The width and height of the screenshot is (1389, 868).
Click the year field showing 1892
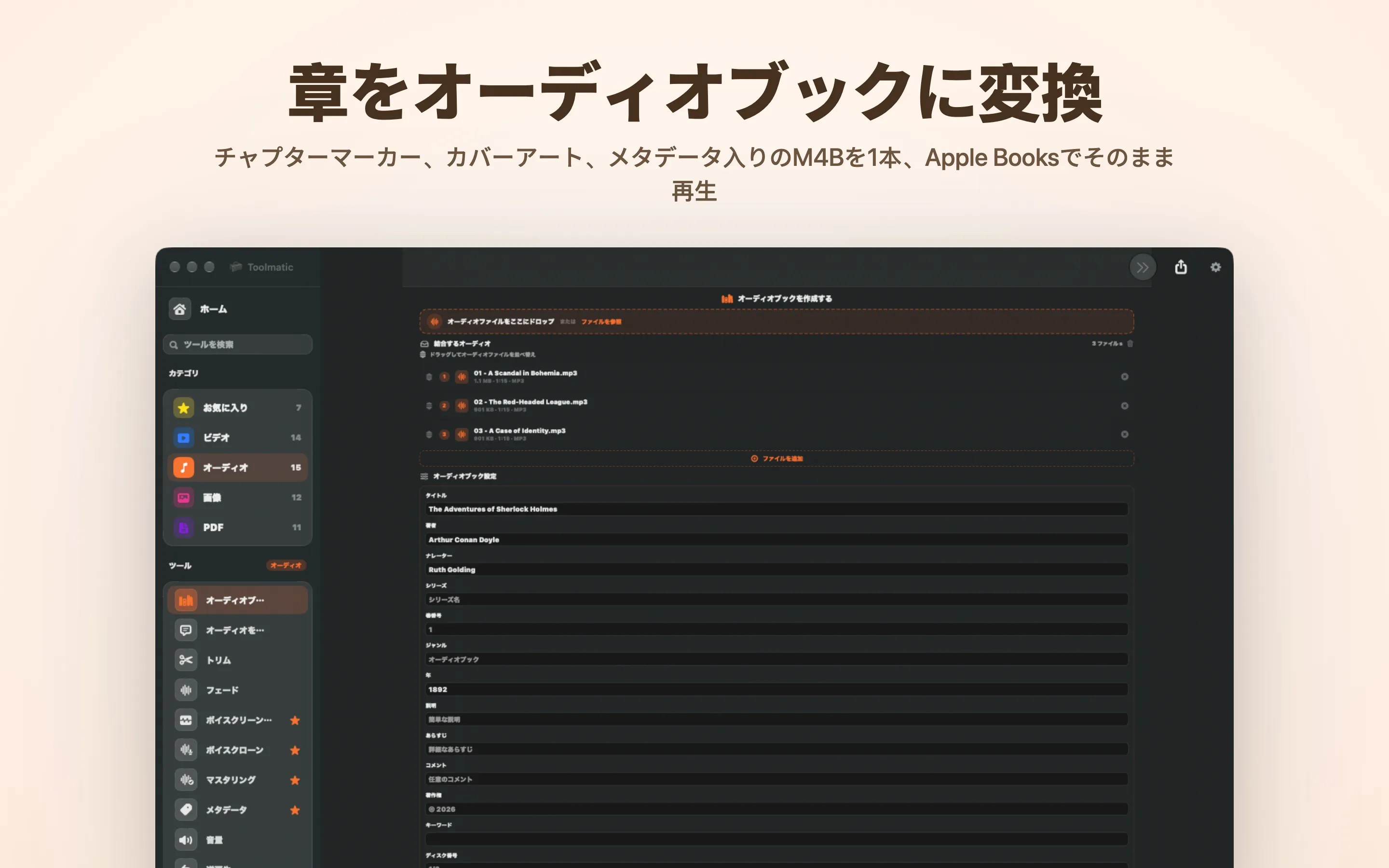(776, 690)
